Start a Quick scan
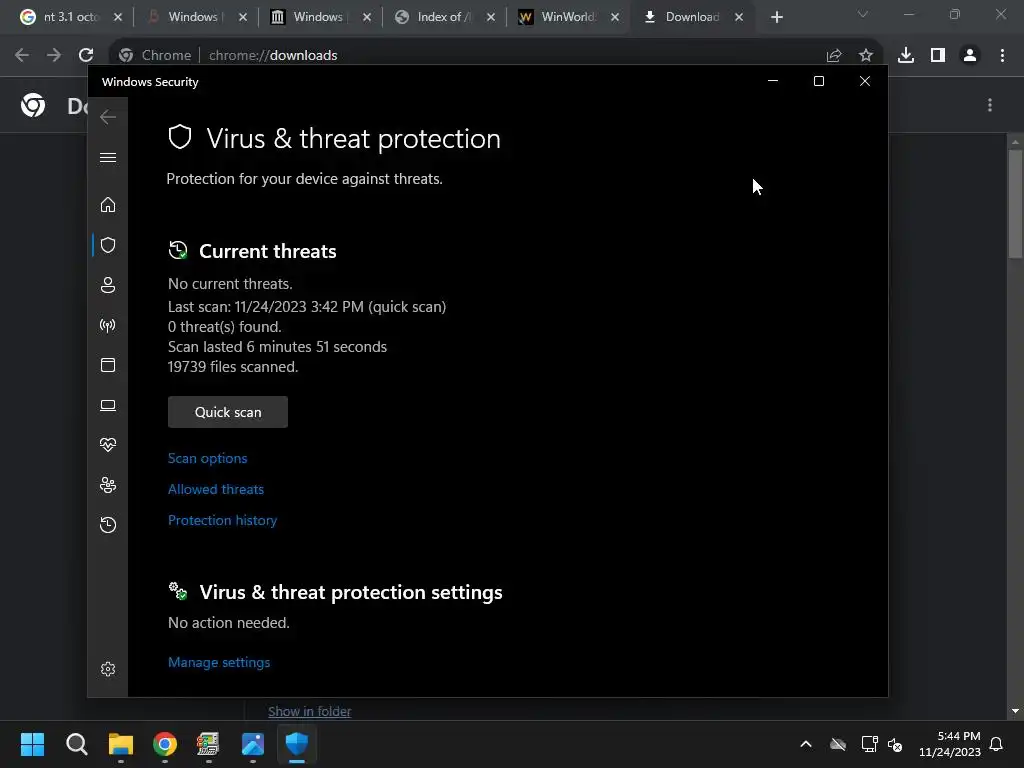 coord(228,412)
